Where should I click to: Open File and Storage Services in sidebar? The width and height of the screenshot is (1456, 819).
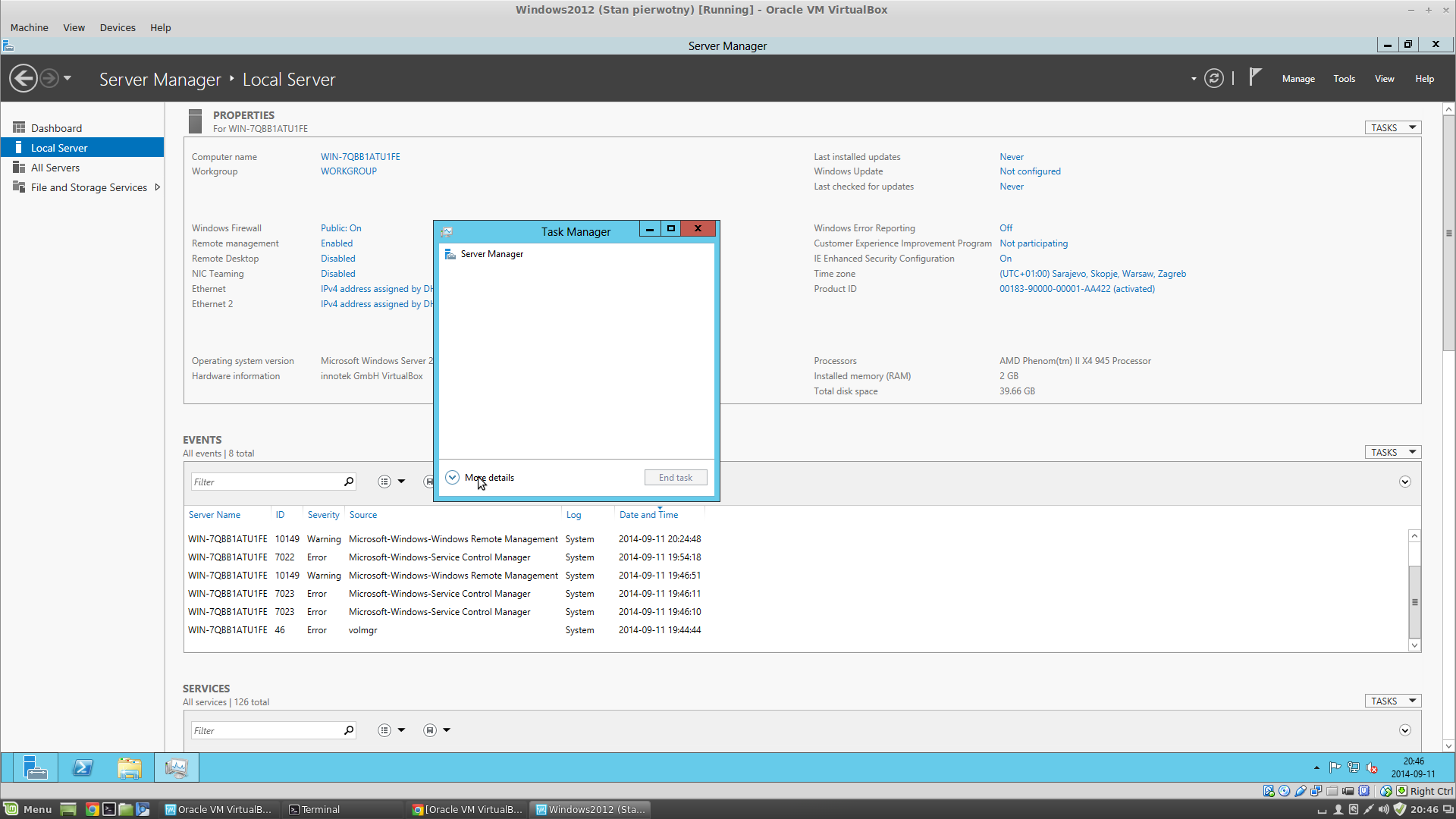89,187
